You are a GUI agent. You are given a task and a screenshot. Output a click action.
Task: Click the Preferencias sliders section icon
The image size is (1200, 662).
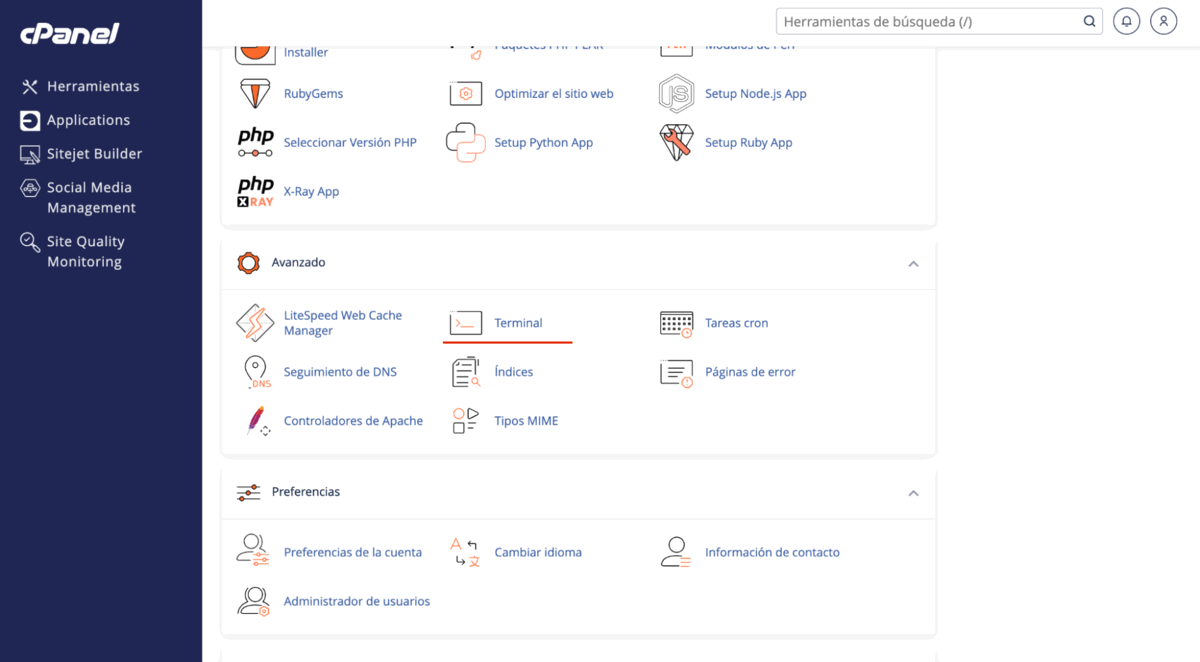(248, 493)
